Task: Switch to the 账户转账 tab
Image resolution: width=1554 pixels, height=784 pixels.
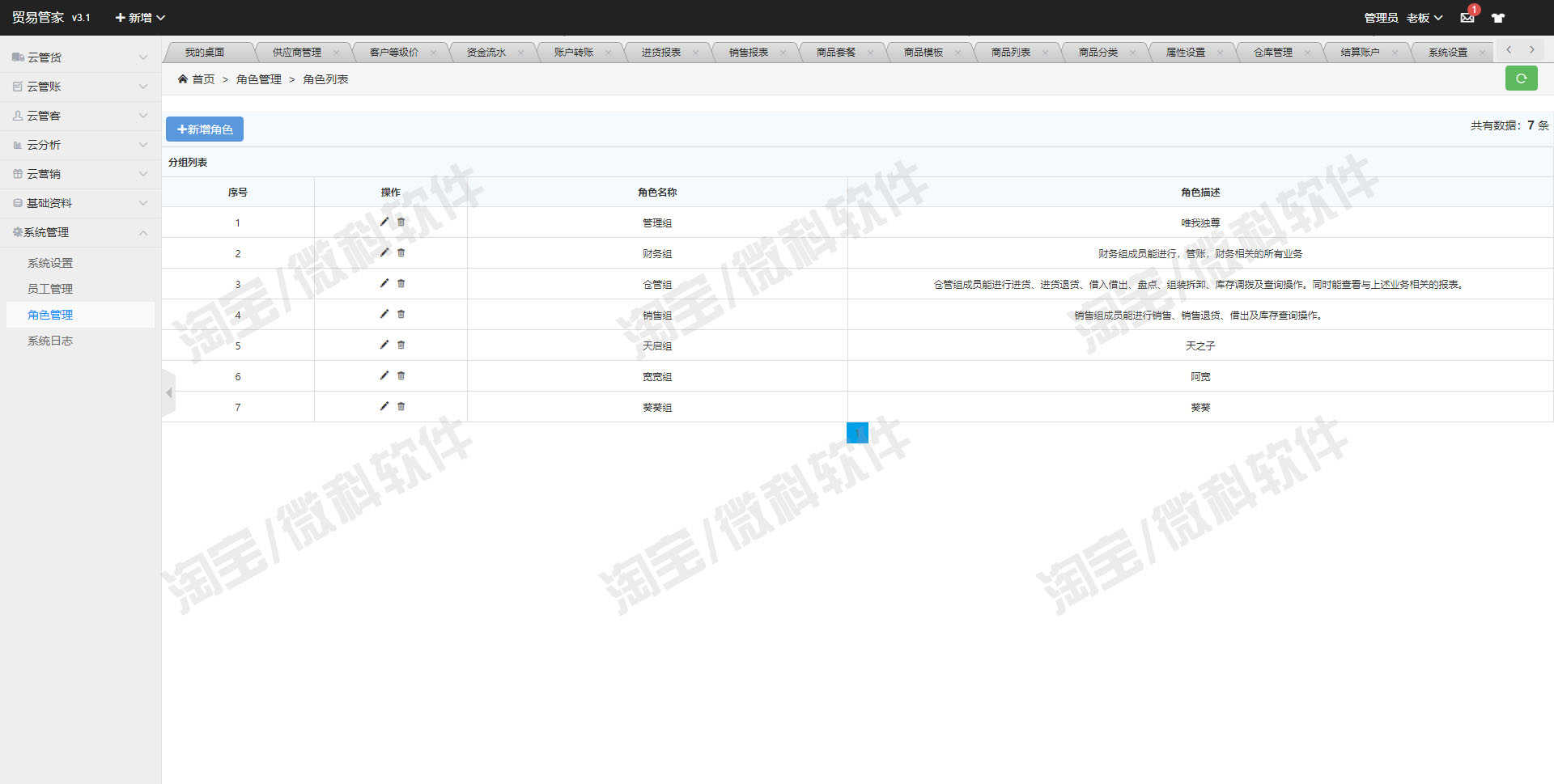Action: tap(574, 53)
